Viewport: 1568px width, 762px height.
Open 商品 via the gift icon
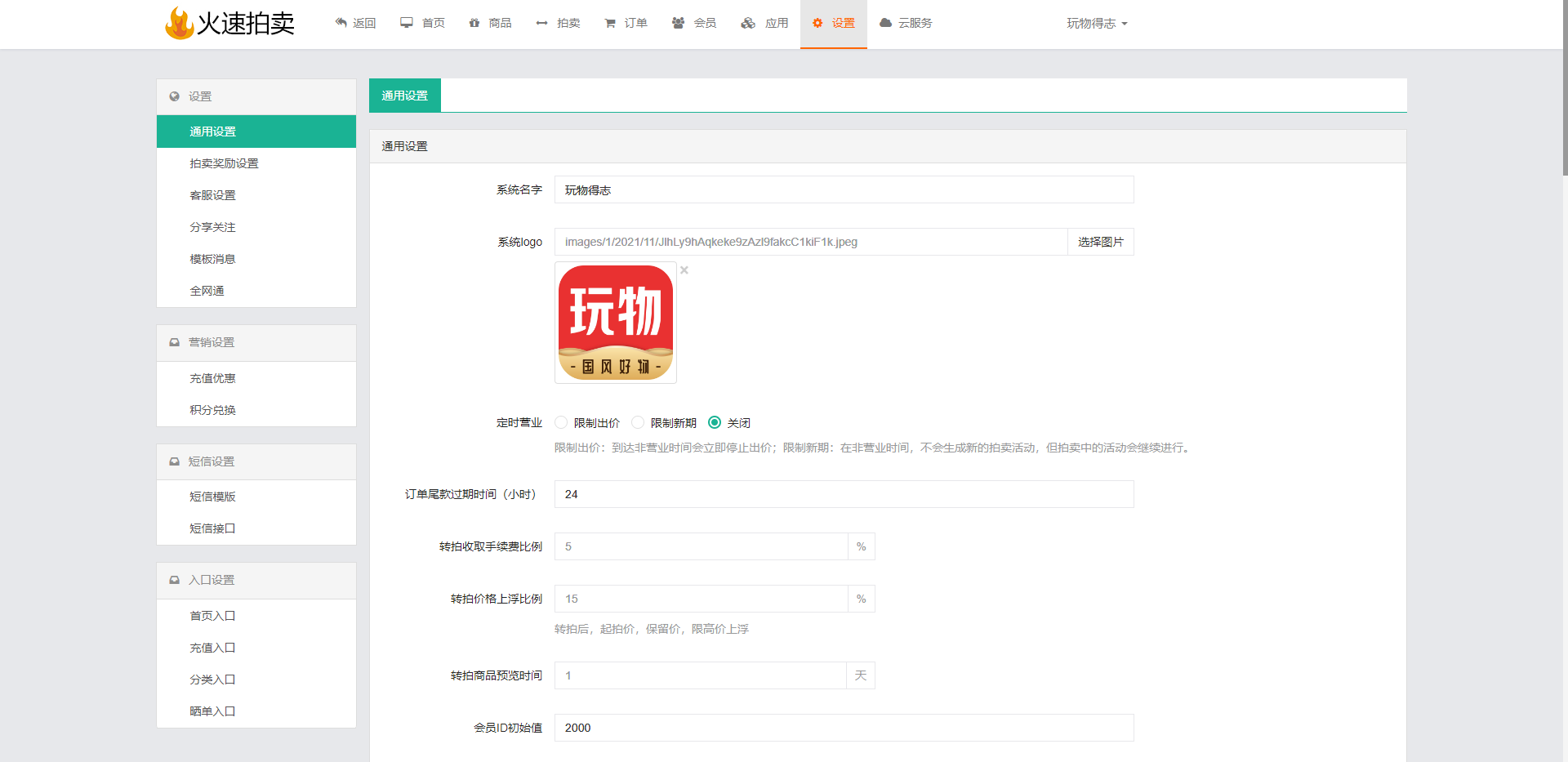pos(474,23)
